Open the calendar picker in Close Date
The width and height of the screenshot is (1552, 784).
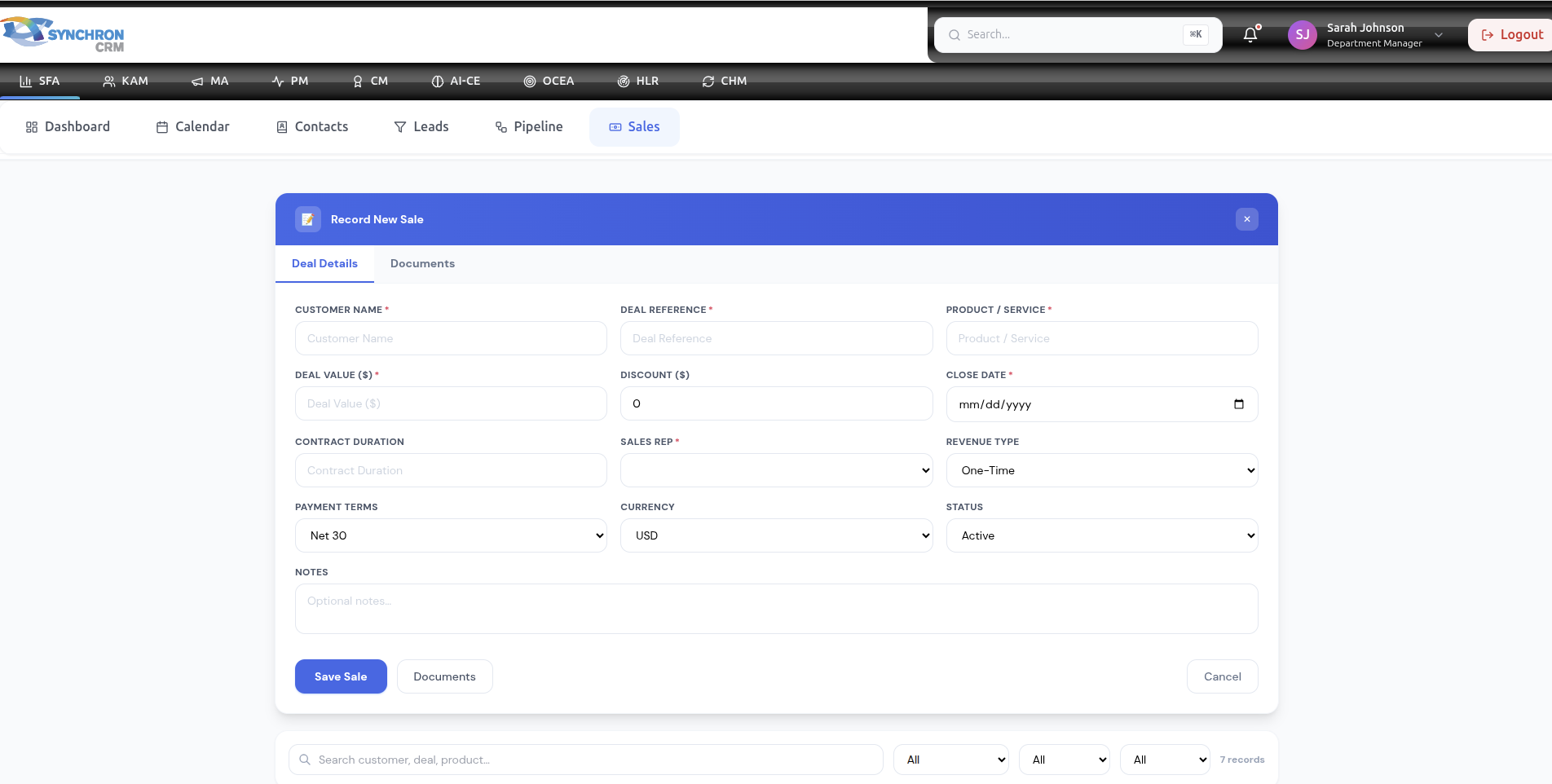tap(1238, 404)
